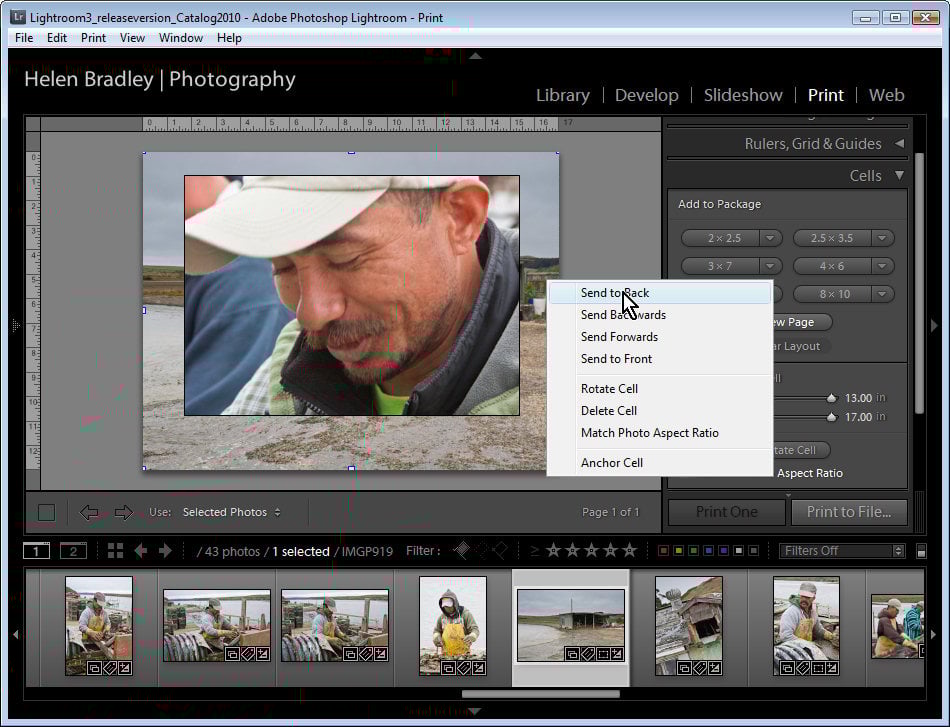Image resolution: width=950 pixels, height=727 pixels.
Task: Go to previous page using left arrow
Action: [89, 513]
